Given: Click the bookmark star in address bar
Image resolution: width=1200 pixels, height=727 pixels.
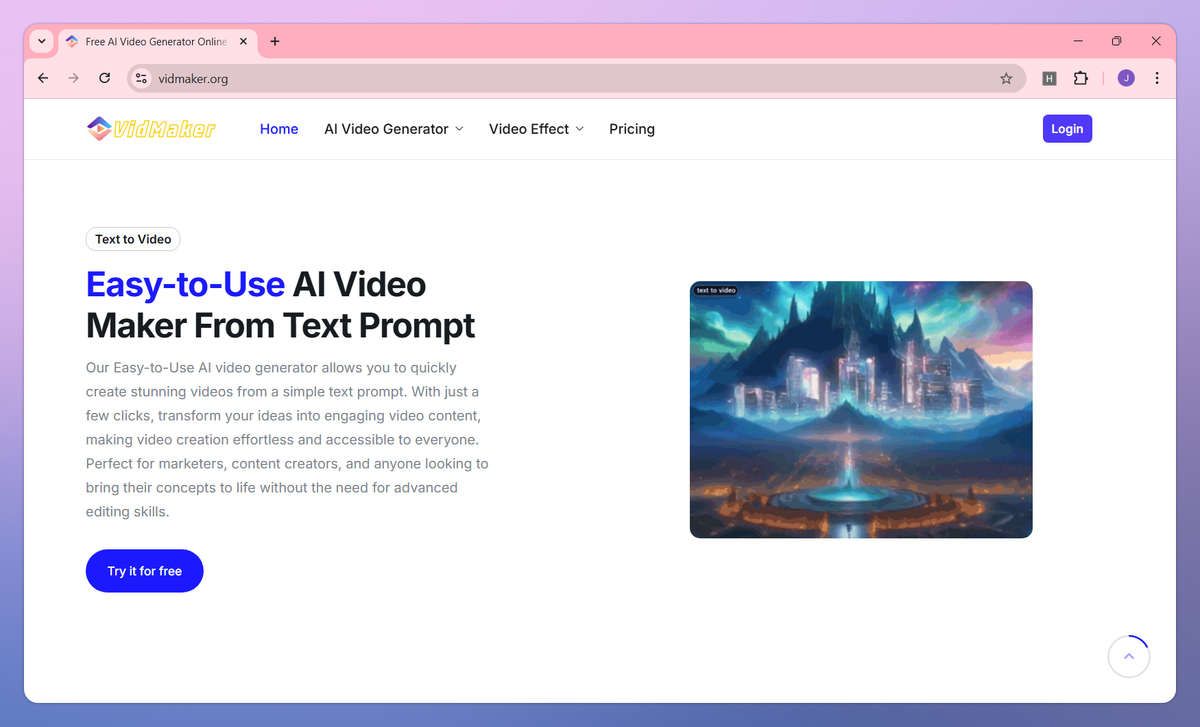Looking at the screenshot, I should coord(1006,77).
